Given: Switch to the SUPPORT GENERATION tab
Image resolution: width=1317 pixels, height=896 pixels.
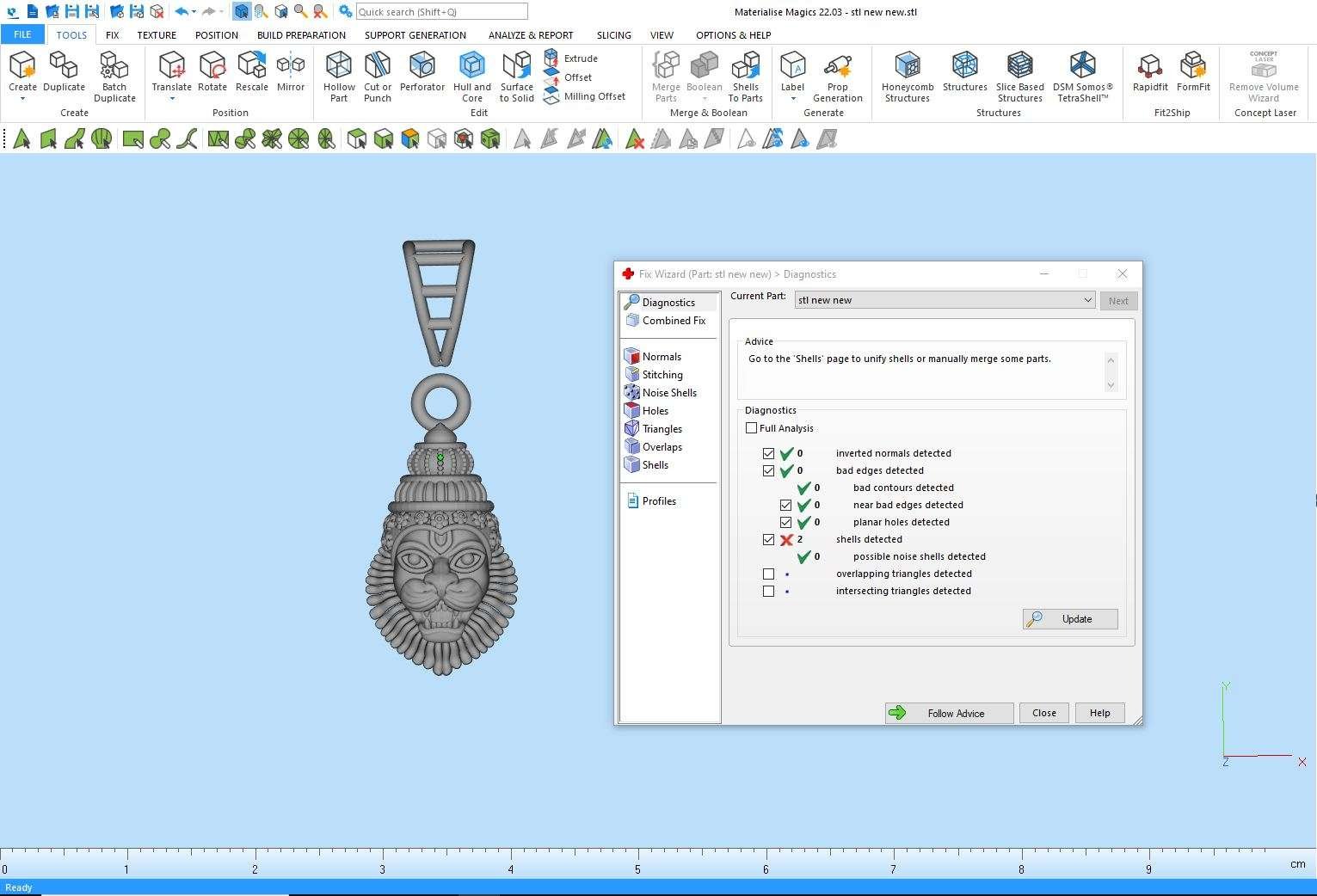Looking at the screenshot, I should click(415, 35).
